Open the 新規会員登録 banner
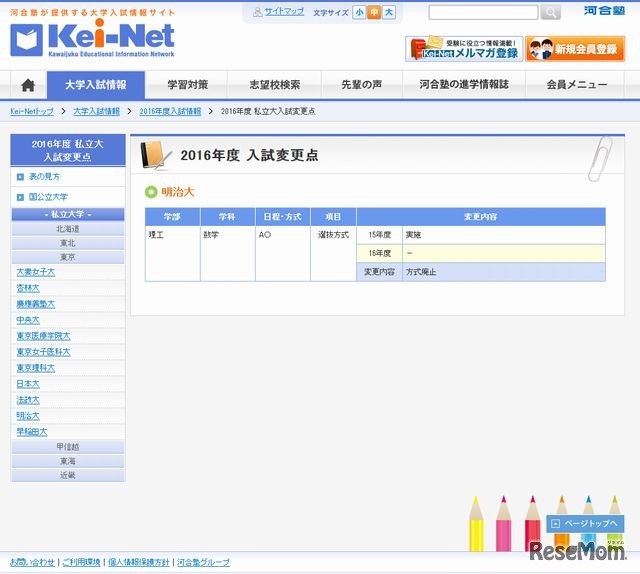Viewport: 640px width, 574px height. 575,49
